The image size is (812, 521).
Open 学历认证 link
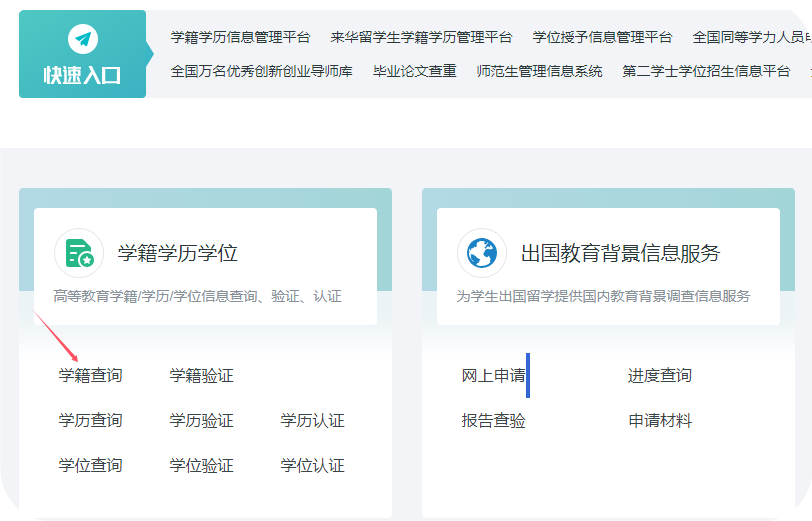(312, 421)
